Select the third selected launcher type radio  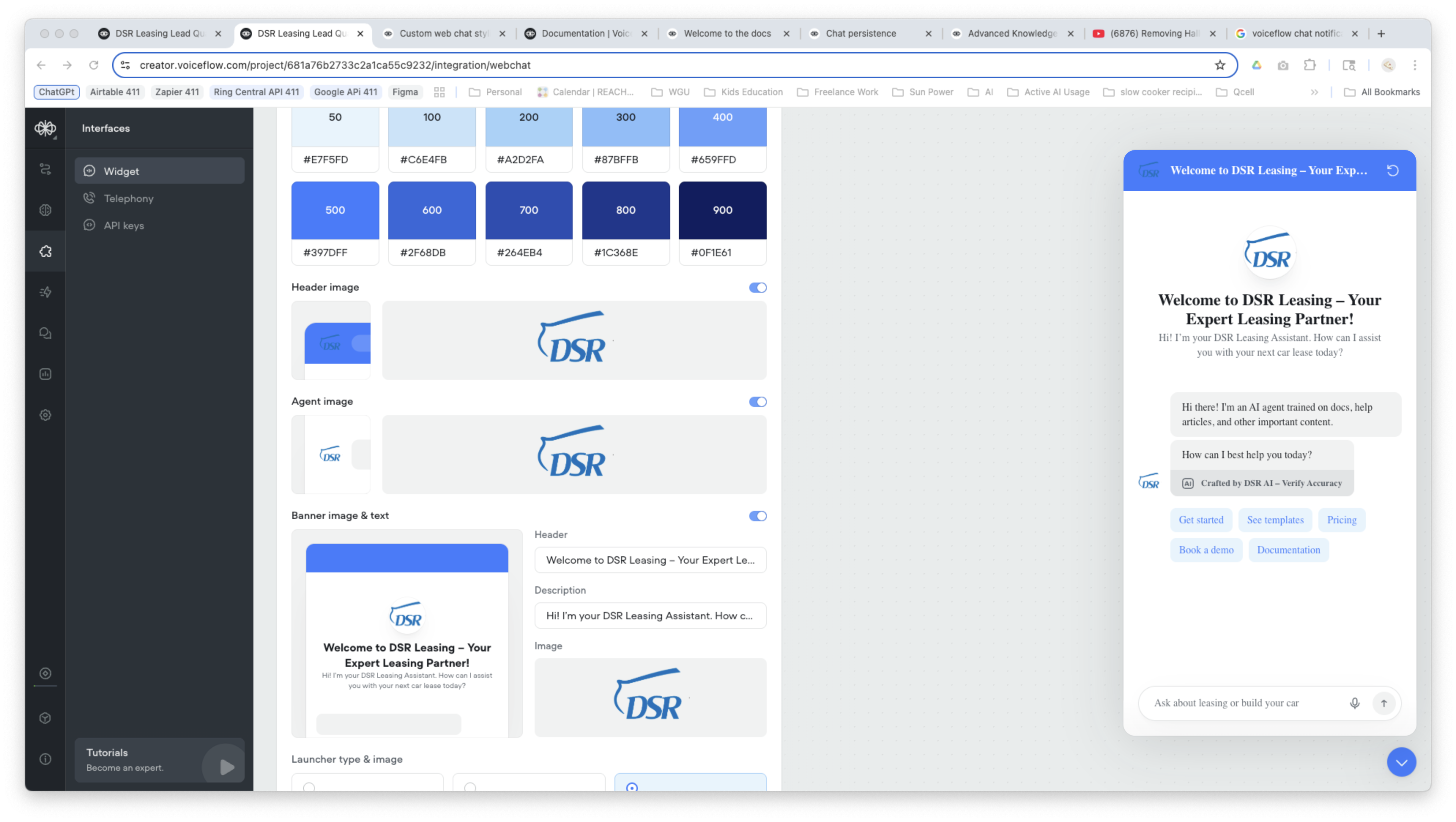click(631, 786)
